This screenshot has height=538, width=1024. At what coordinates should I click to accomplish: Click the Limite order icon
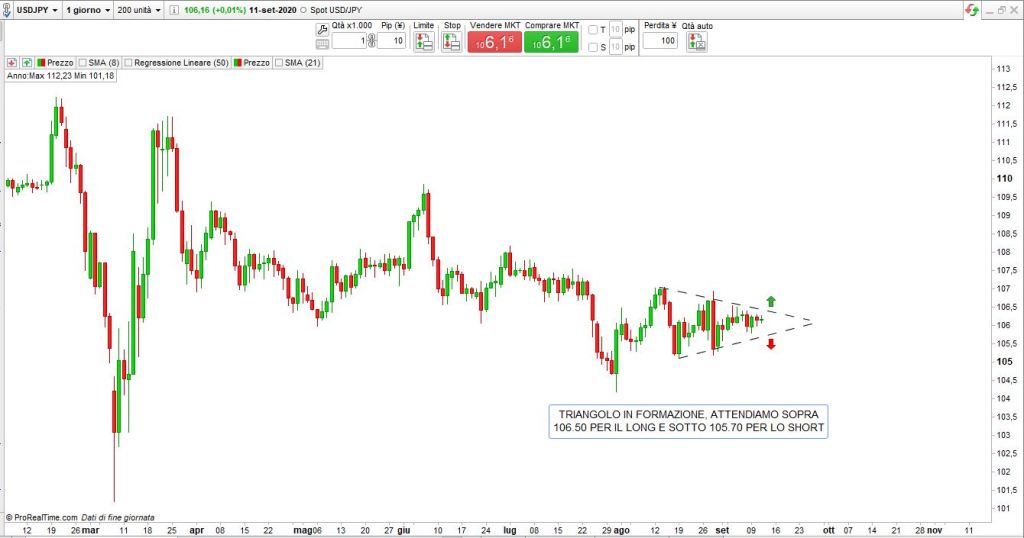click(x=424, y=42)
